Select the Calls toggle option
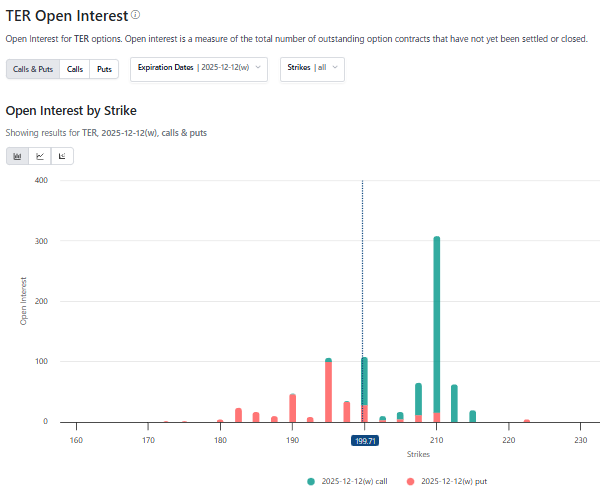600x495 pixels. pos(75,69)
